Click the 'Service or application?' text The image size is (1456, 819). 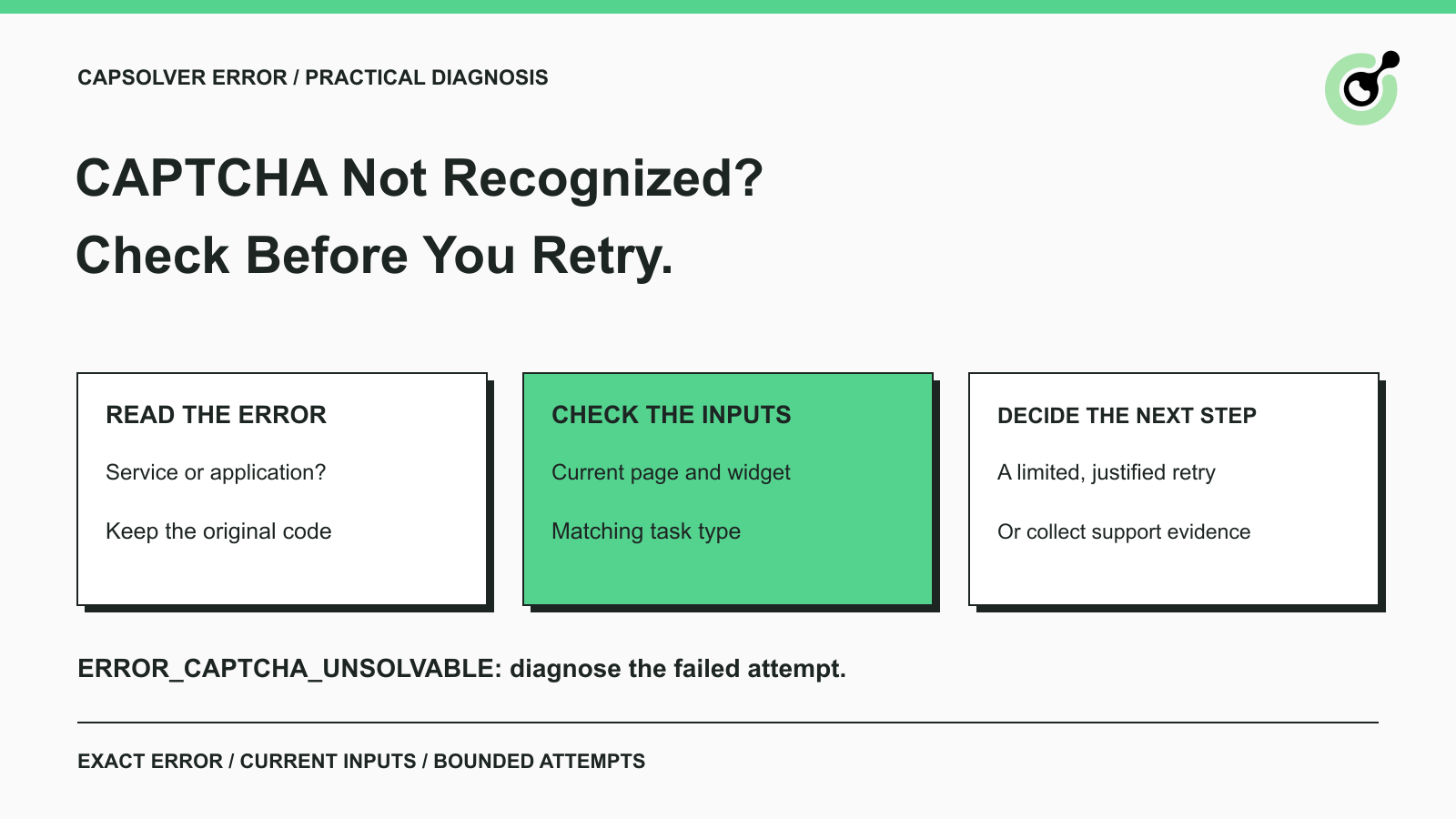click(216, 472)
